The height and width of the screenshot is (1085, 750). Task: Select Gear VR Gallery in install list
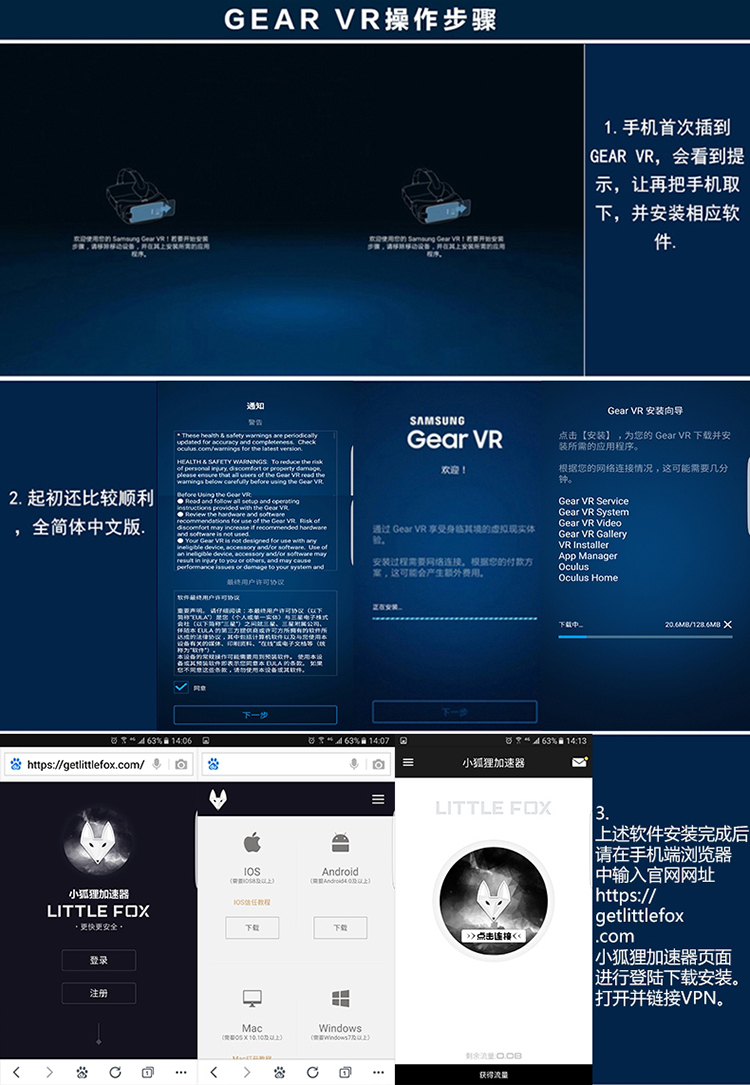tap(592, 534)
